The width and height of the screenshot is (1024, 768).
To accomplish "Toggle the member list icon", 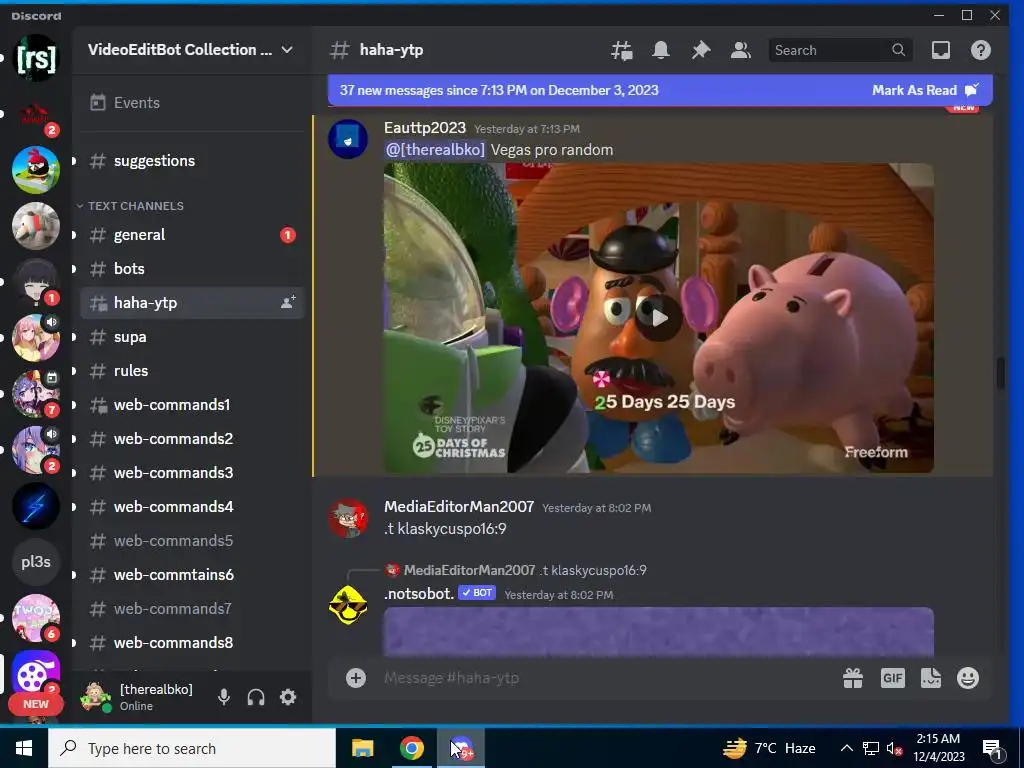I will click(741, 50).
